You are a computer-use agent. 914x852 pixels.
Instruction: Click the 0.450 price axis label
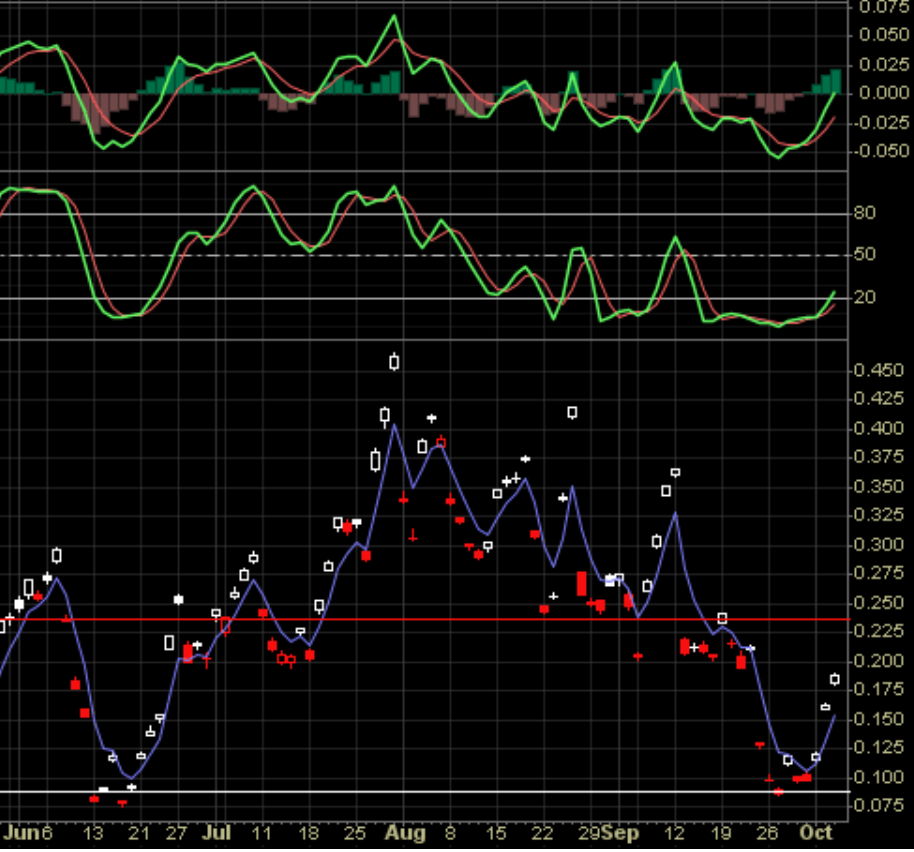coord(878,371)
